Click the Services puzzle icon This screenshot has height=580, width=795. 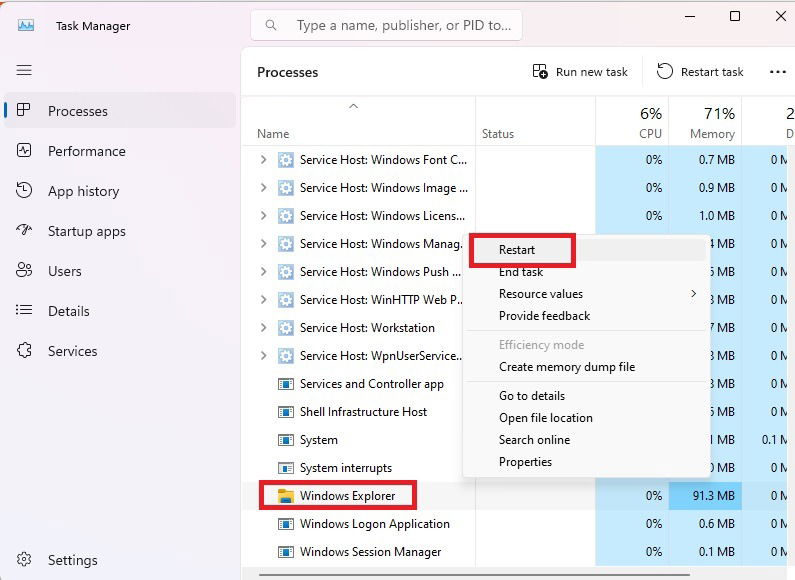[x=24, y=350]
